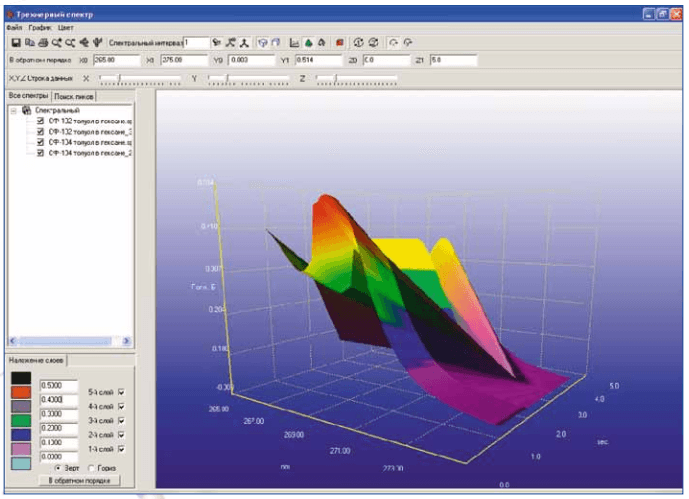689x499 pixels.
Task: Click the zoom in magnifier icon
Action: [x=57, y=43]
